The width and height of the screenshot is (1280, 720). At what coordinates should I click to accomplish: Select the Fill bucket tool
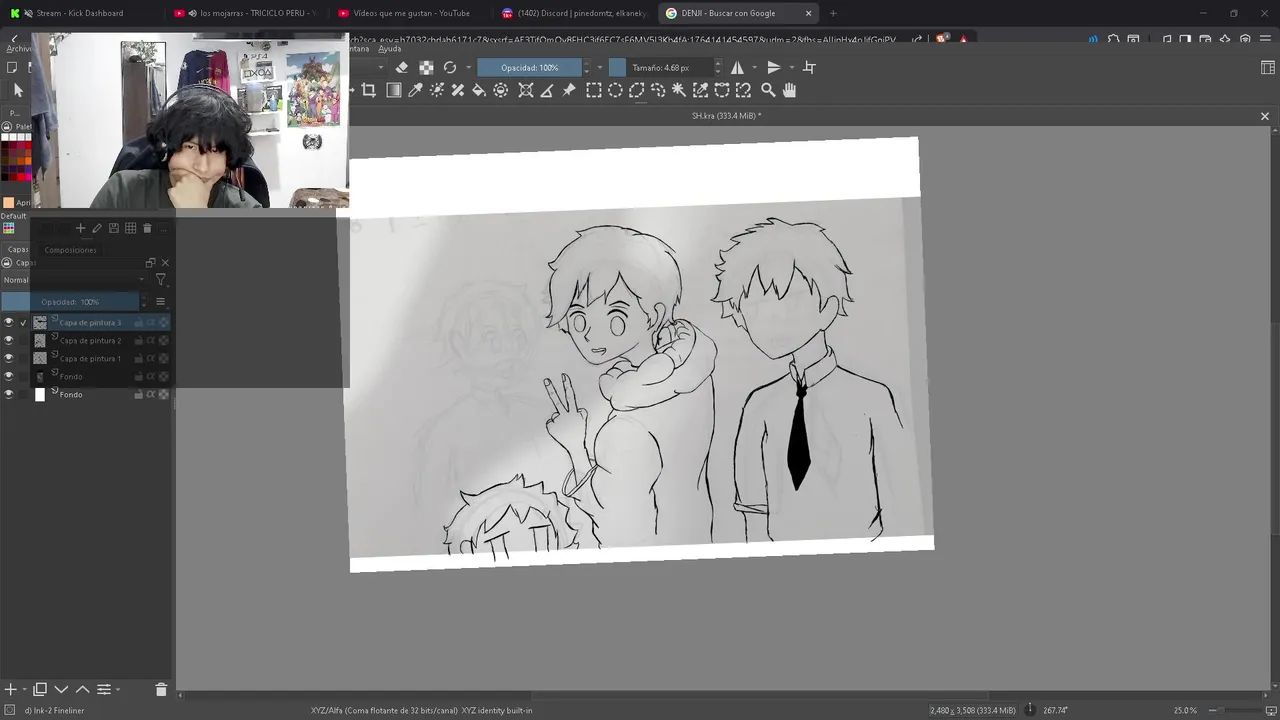[479, 90]
